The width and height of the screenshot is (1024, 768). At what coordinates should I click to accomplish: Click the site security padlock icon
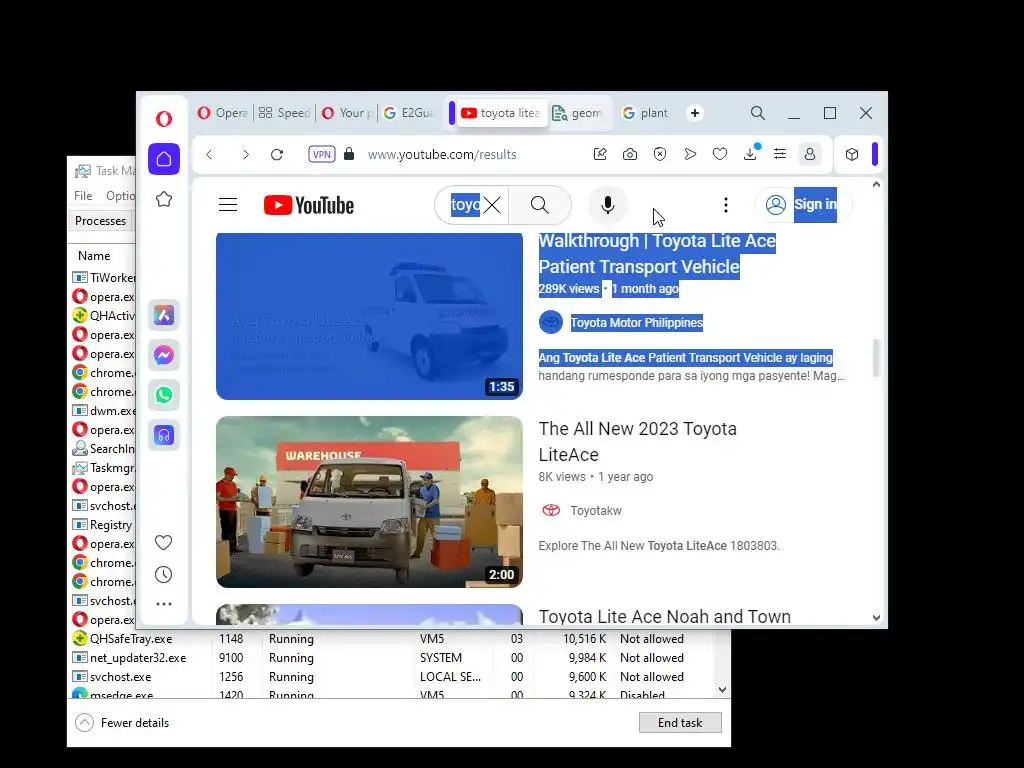(x=349, y=154)
